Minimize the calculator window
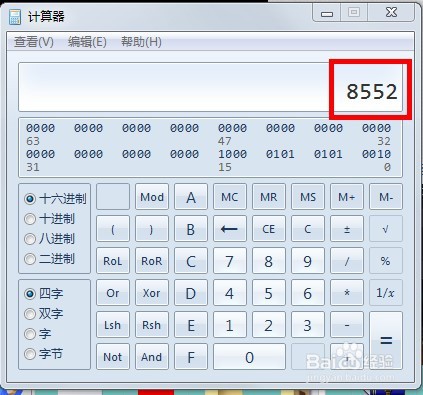423x395 pixels. pos(327,13)
